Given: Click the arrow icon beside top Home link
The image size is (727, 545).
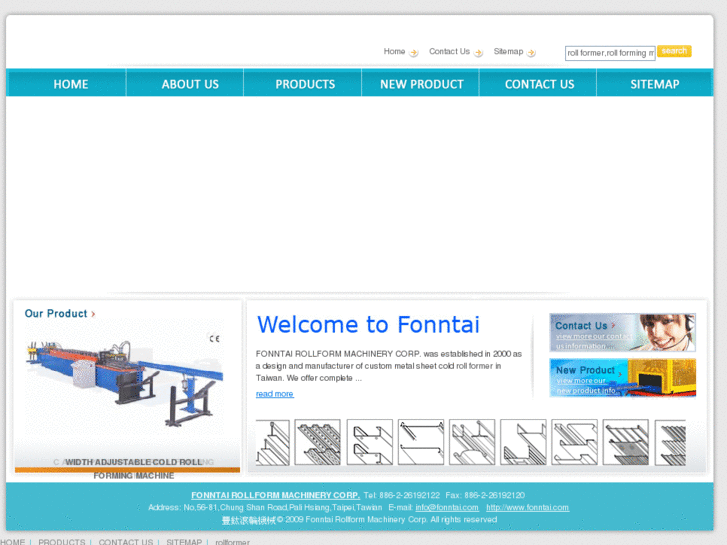Looking at the screenshot, I should [414, 52].
